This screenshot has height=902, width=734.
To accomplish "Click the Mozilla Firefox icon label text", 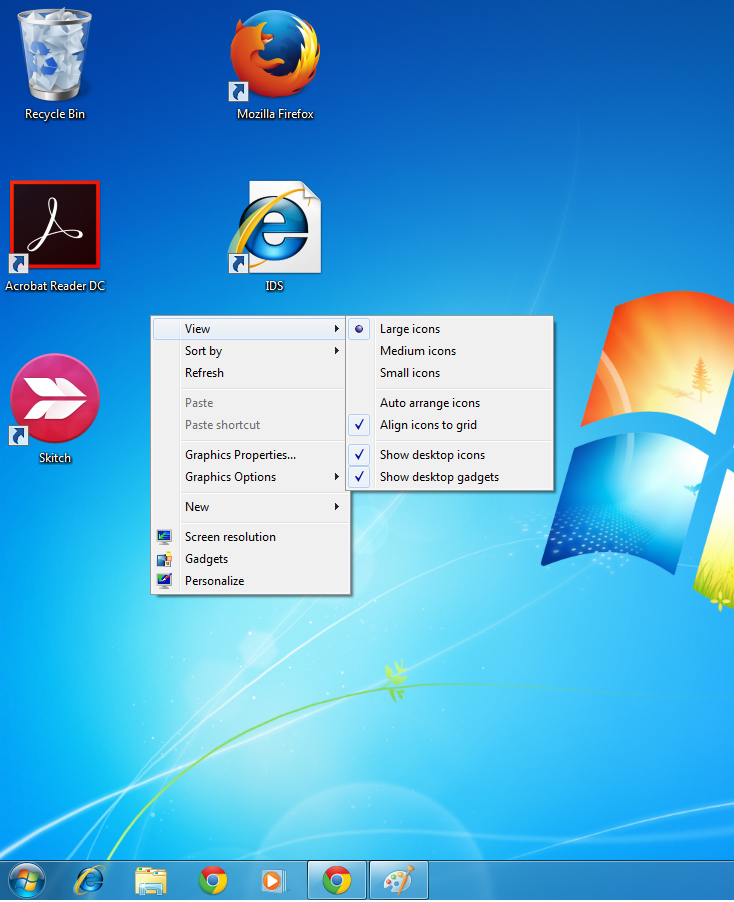I will 275,114.
